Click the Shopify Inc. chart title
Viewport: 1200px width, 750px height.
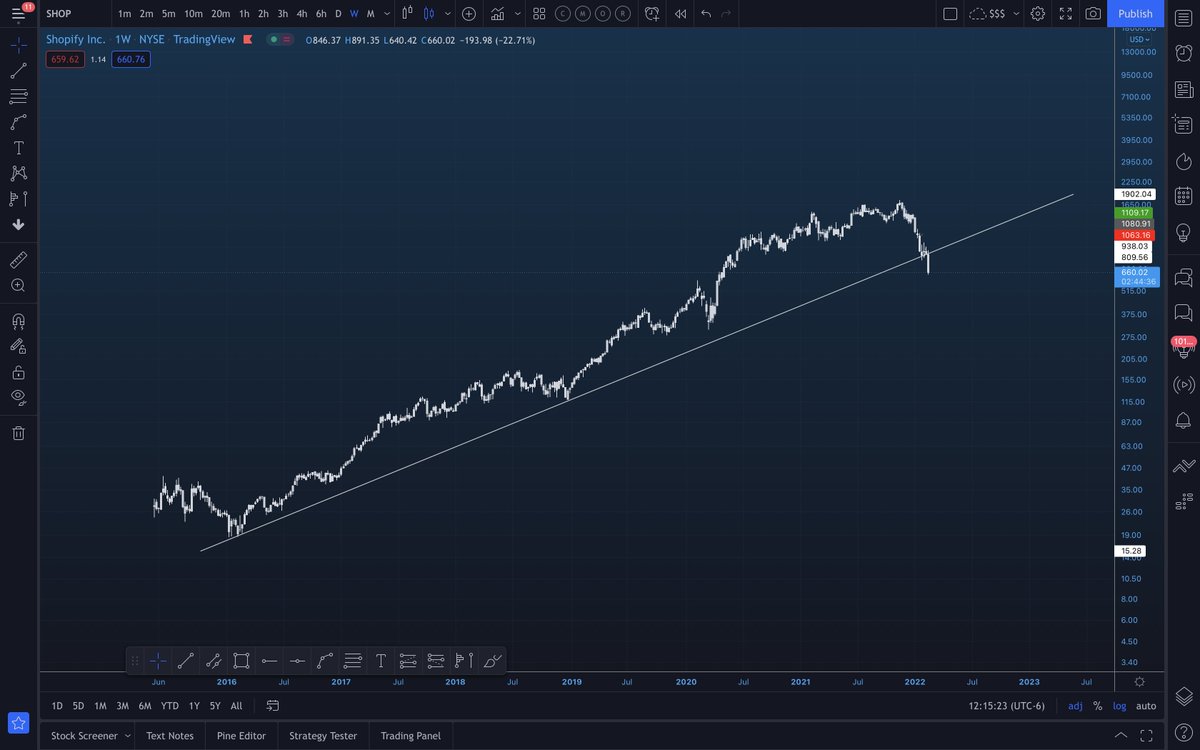point(76,39)
